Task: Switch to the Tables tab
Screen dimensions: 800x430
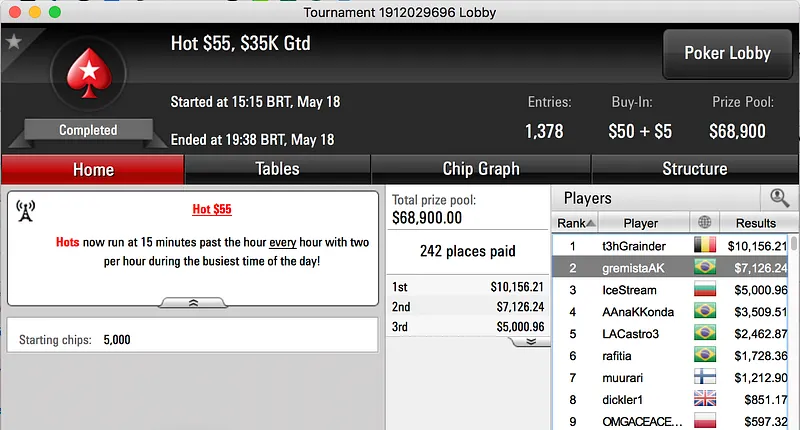Action: (277, 169)
